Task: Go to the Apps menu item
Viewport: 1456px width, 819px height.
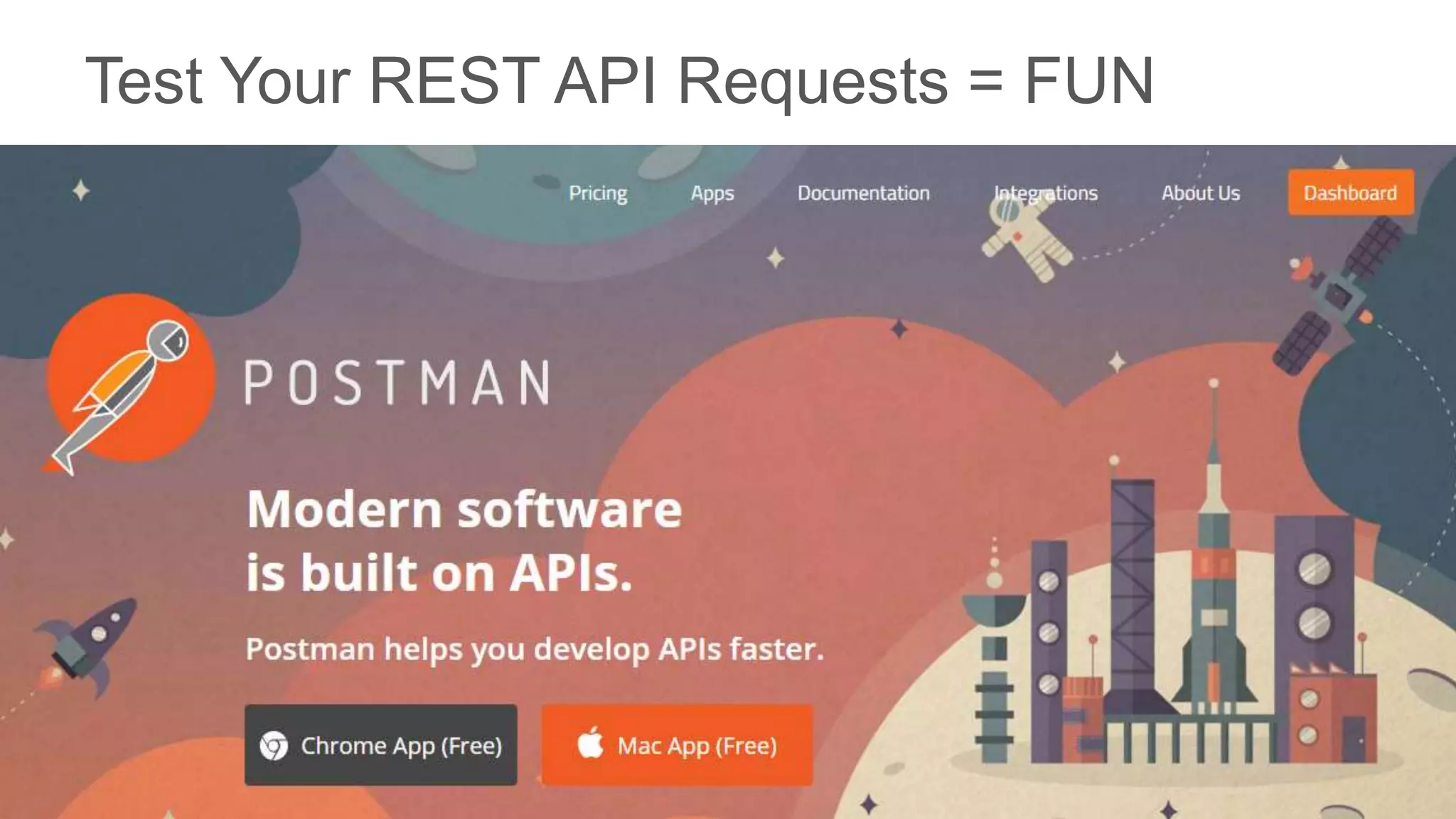Action: pos(712,193)
